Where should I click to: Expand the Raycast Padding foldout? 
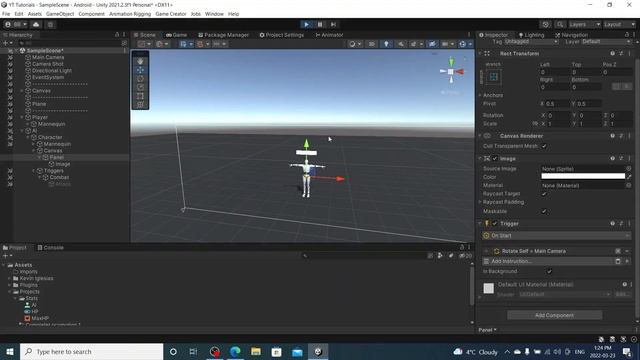[480, 202]
